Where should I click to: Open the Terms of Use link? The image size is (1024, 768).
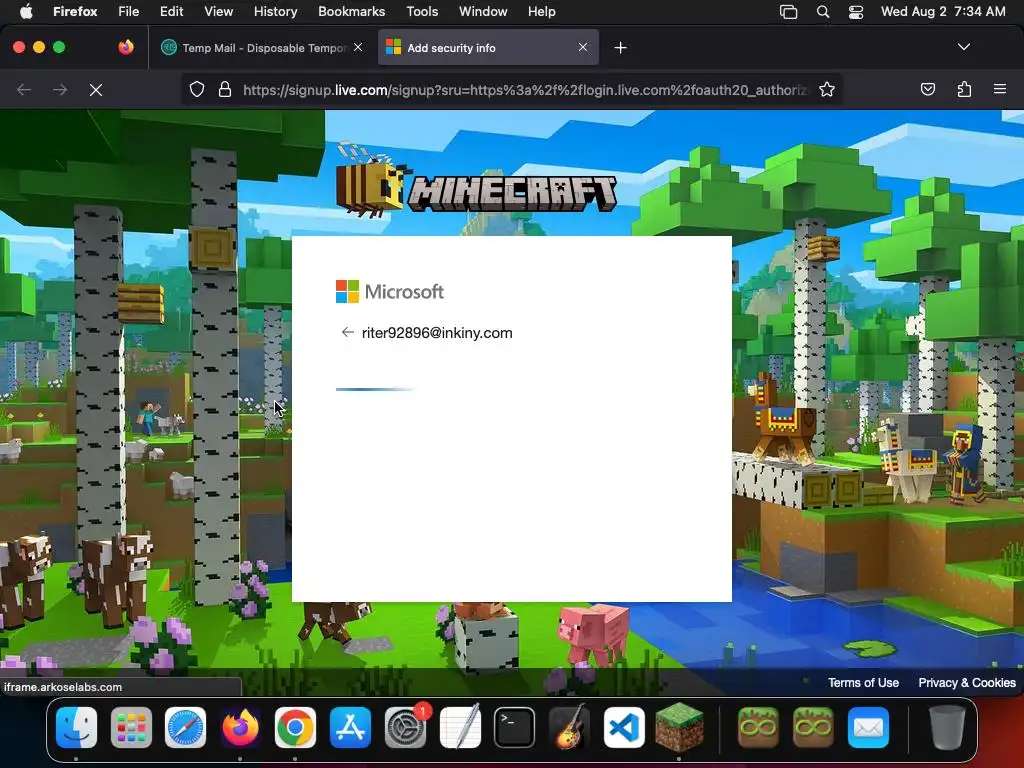[x=863, y=682]
